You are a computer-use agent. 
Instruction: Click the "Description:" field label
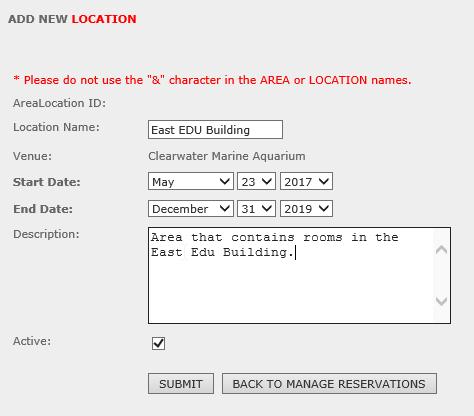point(46,234)
